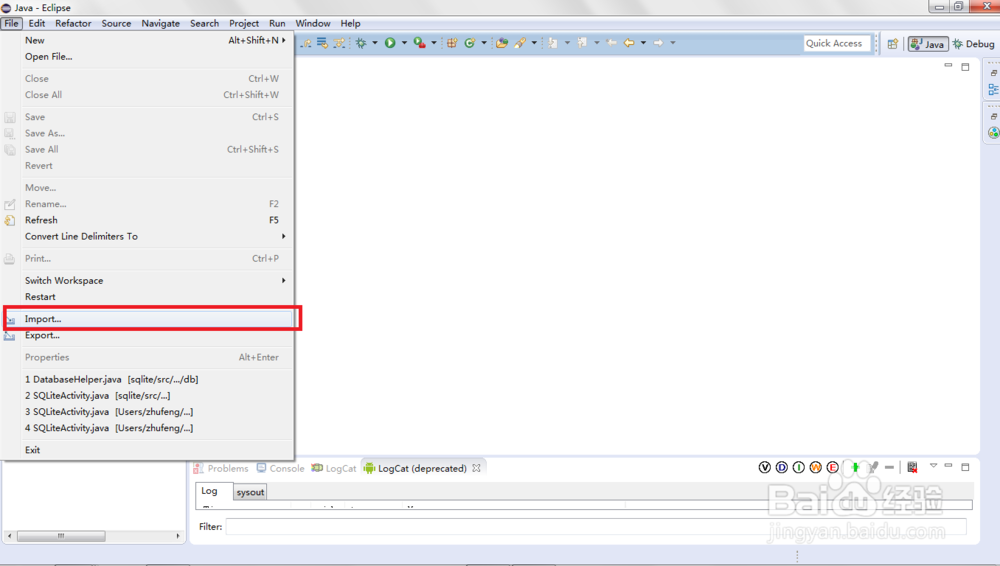Click the Search flashlight icon in toolbar
Viewport: 1000px width, 566px height.
[x=520, y=43]
